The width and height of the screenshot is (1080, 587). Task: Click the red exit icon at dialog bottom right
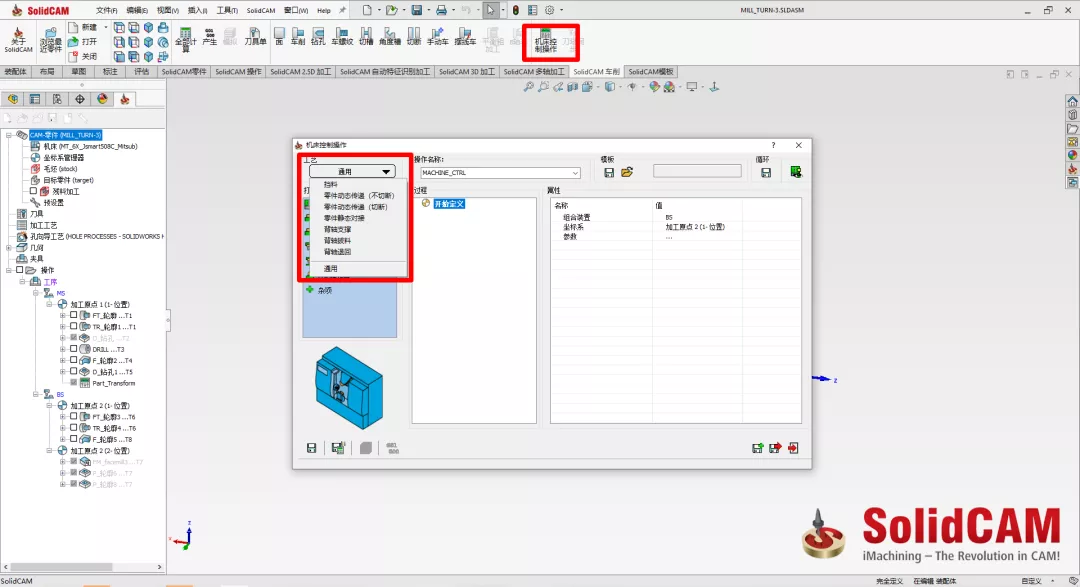tap(793, 448)
